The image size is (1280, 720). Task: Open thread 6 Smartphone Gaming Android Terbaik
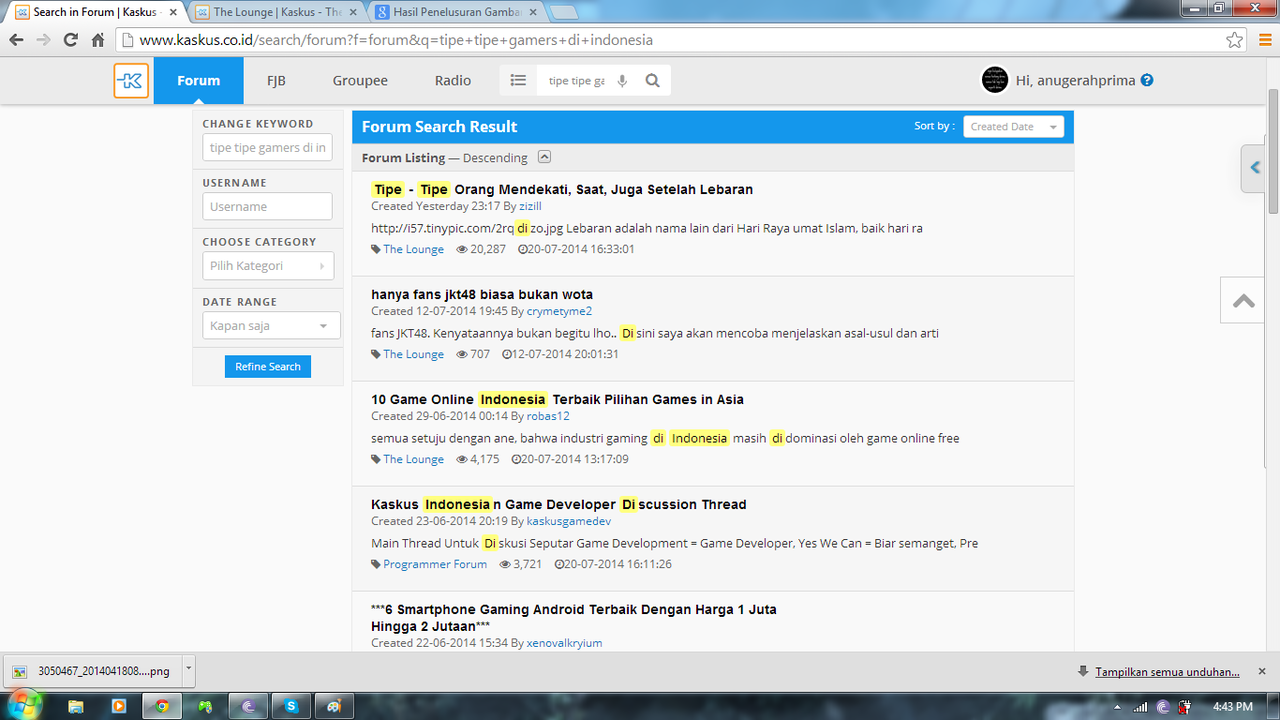click(574, 618)
